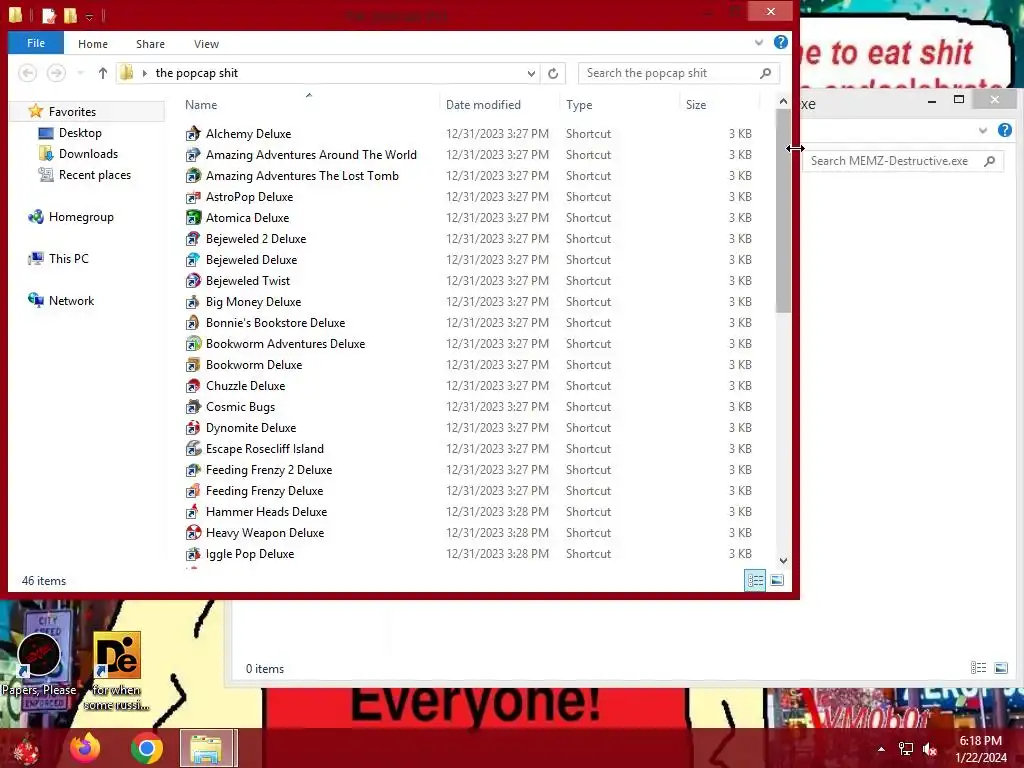
Task: Open Downloads in navigation pane
Action: [88, 154]
